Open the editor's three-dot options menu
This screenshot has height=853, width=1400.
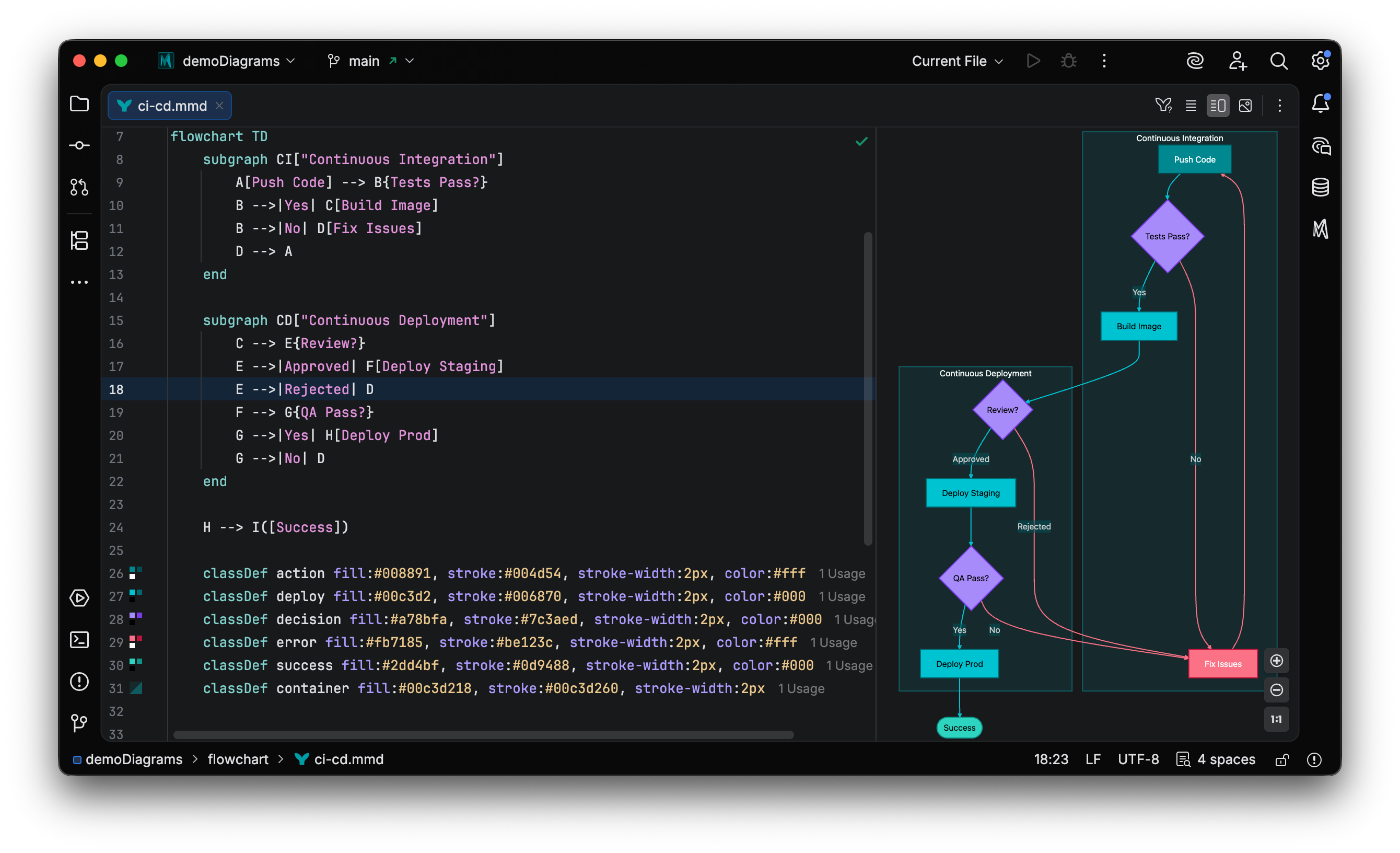coord(1279,105)
